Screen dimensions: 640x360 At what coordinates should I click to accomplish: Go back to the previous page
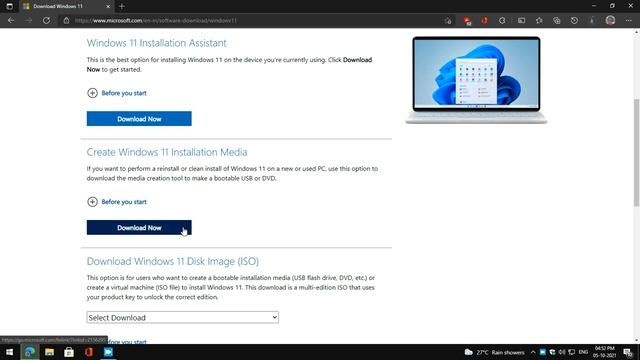11,20
